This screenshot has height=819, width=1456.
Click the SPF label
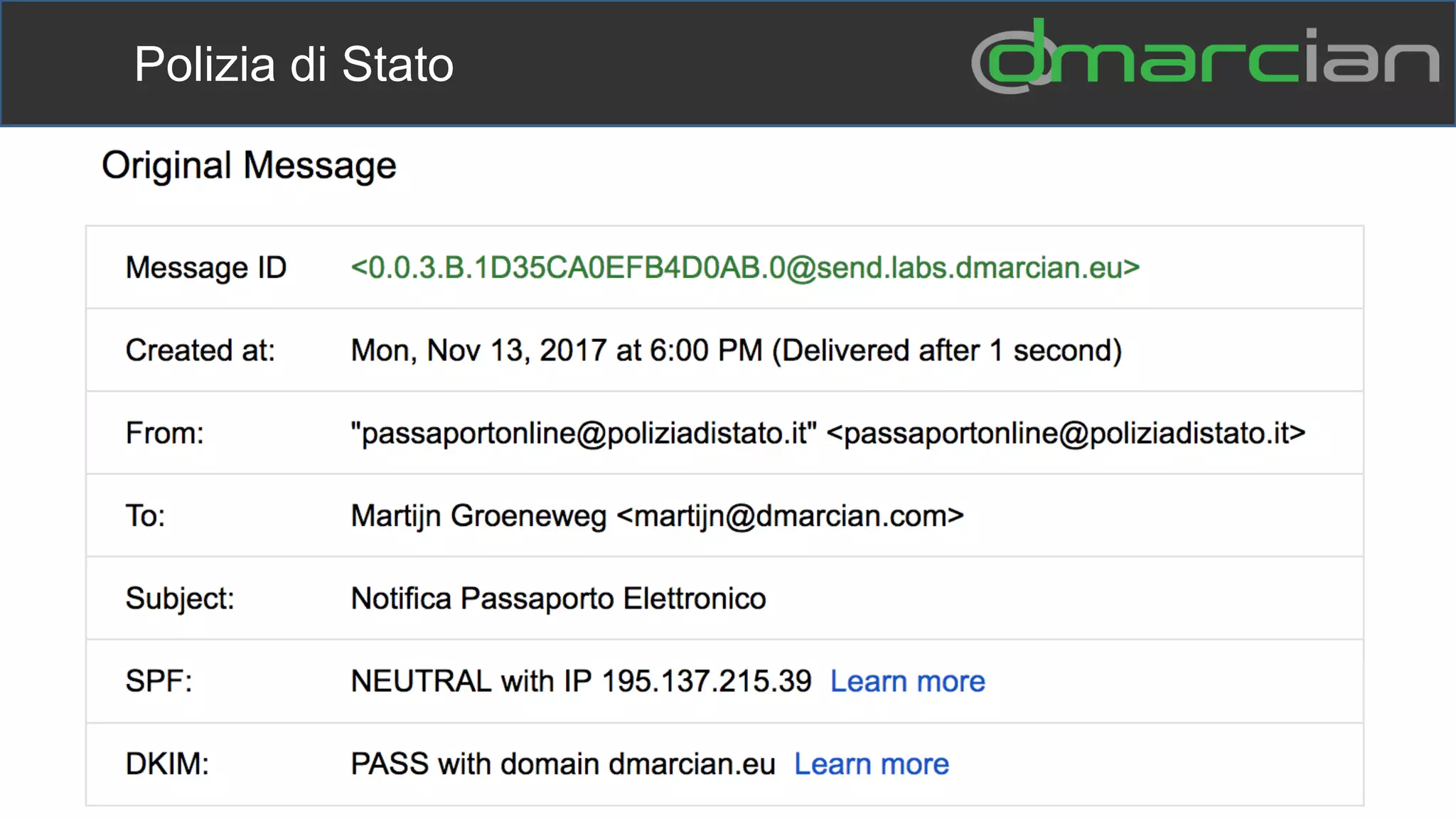click(x=159, y=682)
